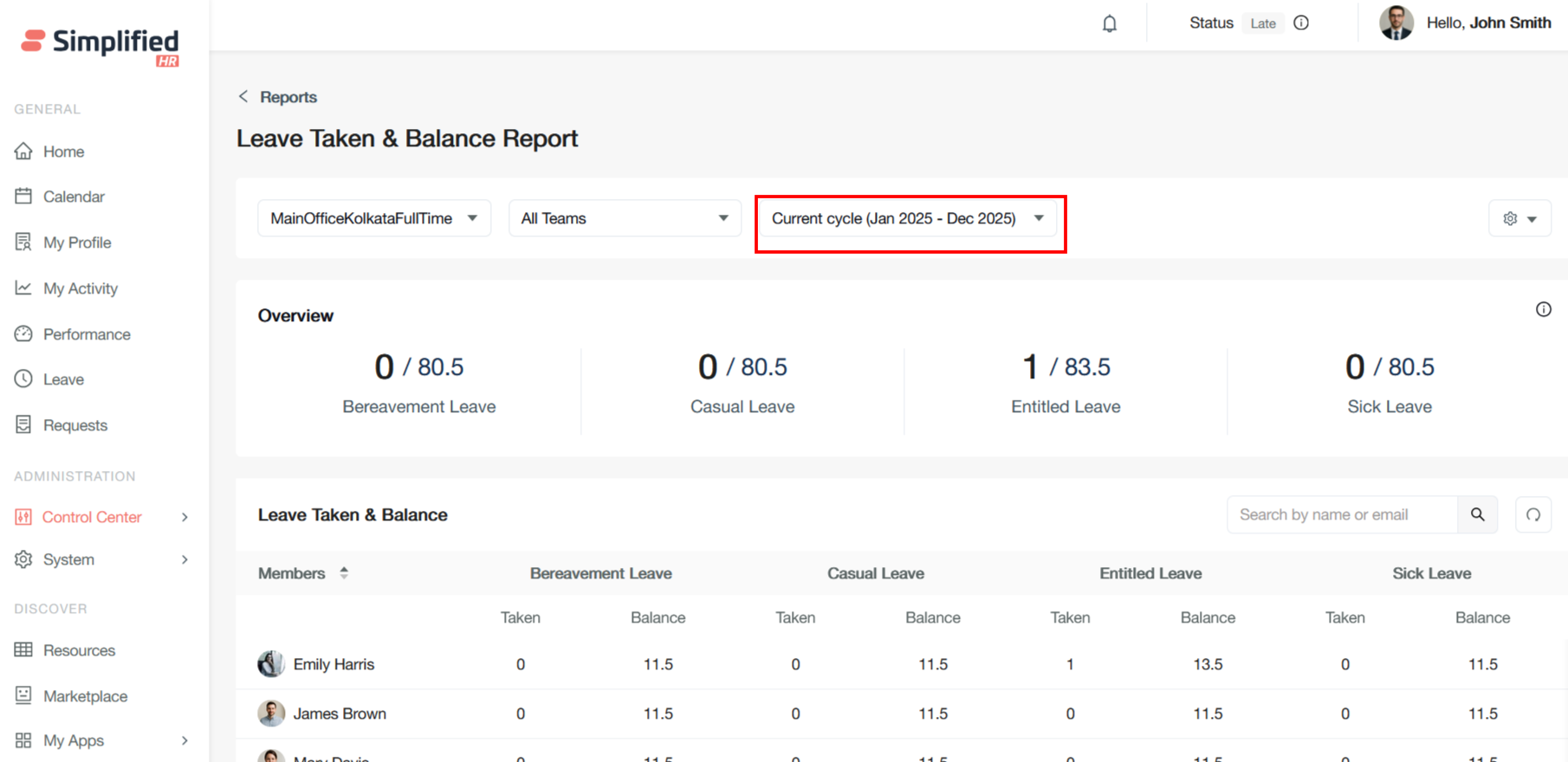Click the Simplified HR logo
The height and width of the screenshot is (762, 1568).
coord(100,45)
